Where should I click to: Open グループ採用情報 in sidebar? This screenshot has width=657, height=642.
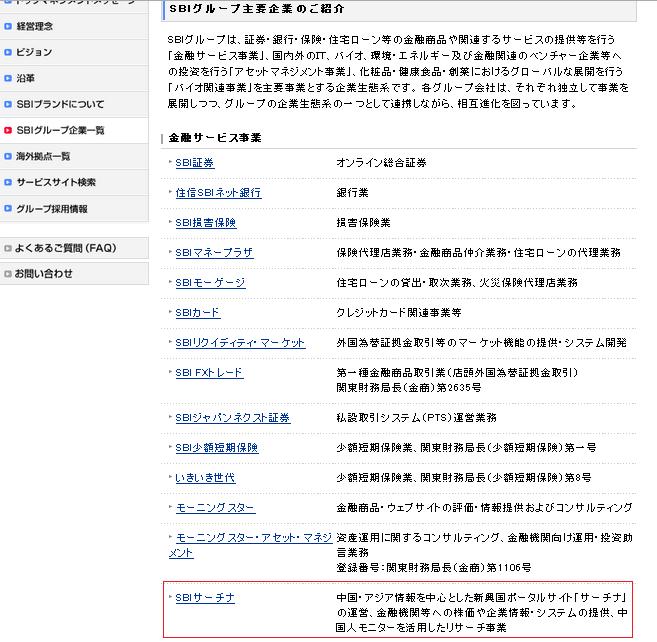(x=74, y=209)
